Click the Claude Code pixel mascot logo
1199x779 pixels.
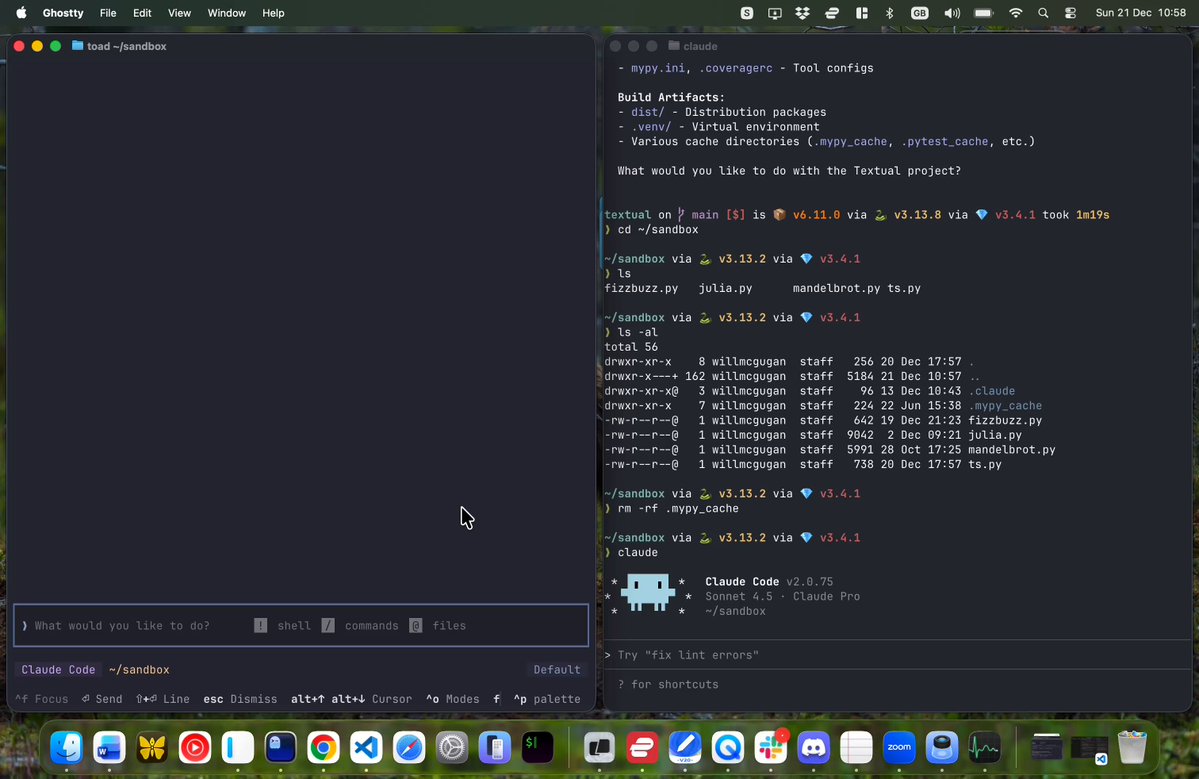click(x=648, y=593)
